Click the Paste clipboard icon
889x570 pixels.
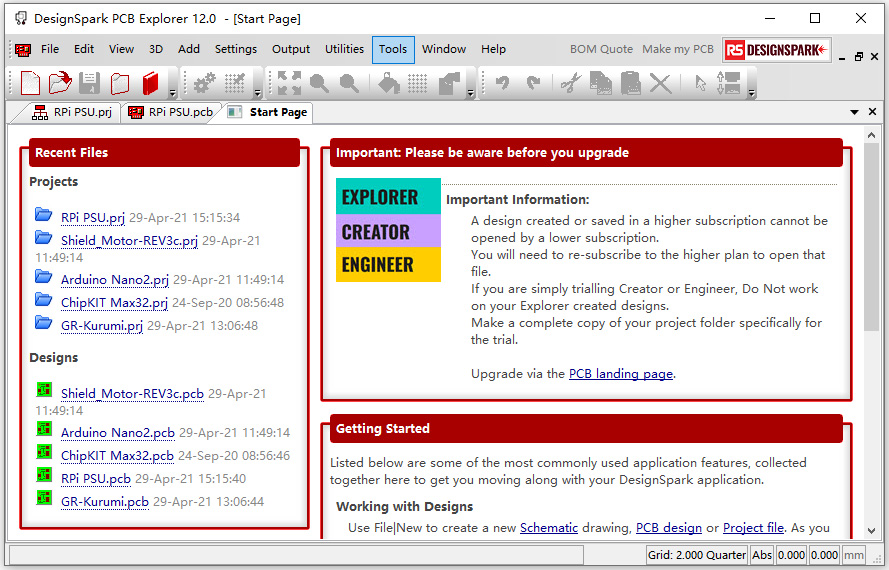pos(630,83)
